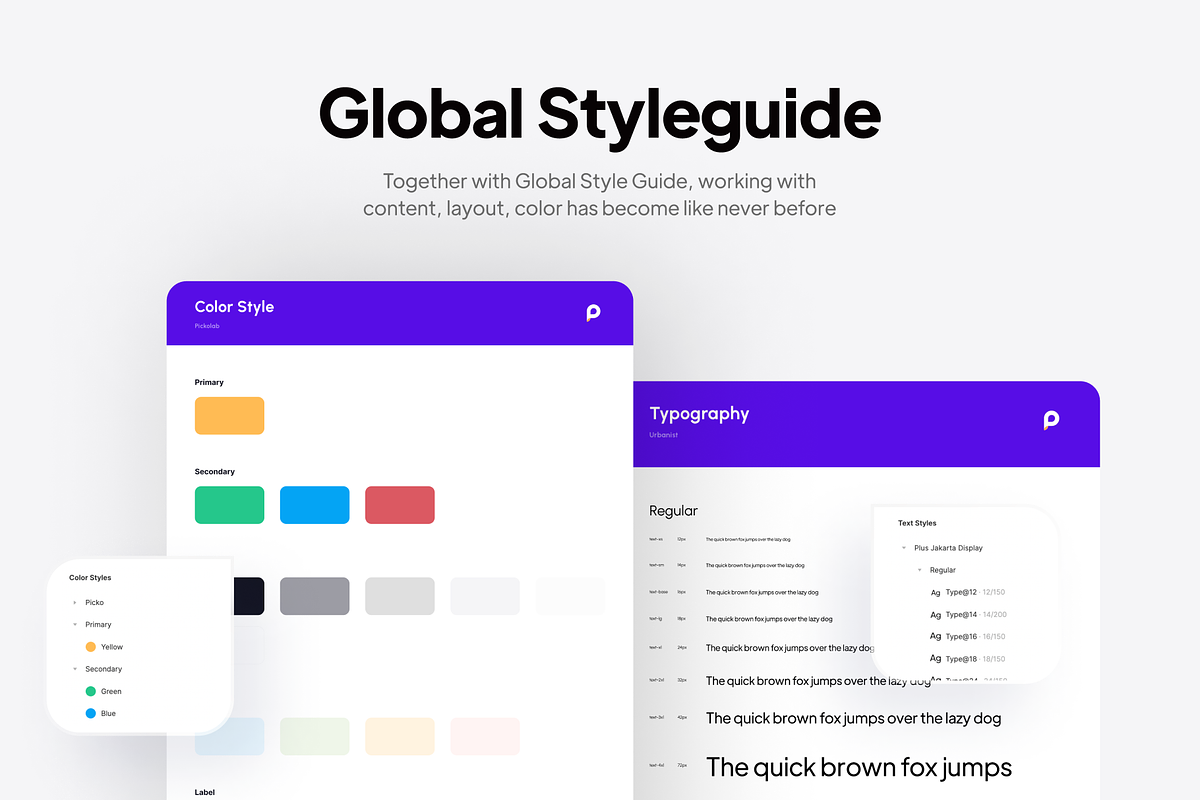Click the "Primary" section label above yellow swatch

pos(209,382)
